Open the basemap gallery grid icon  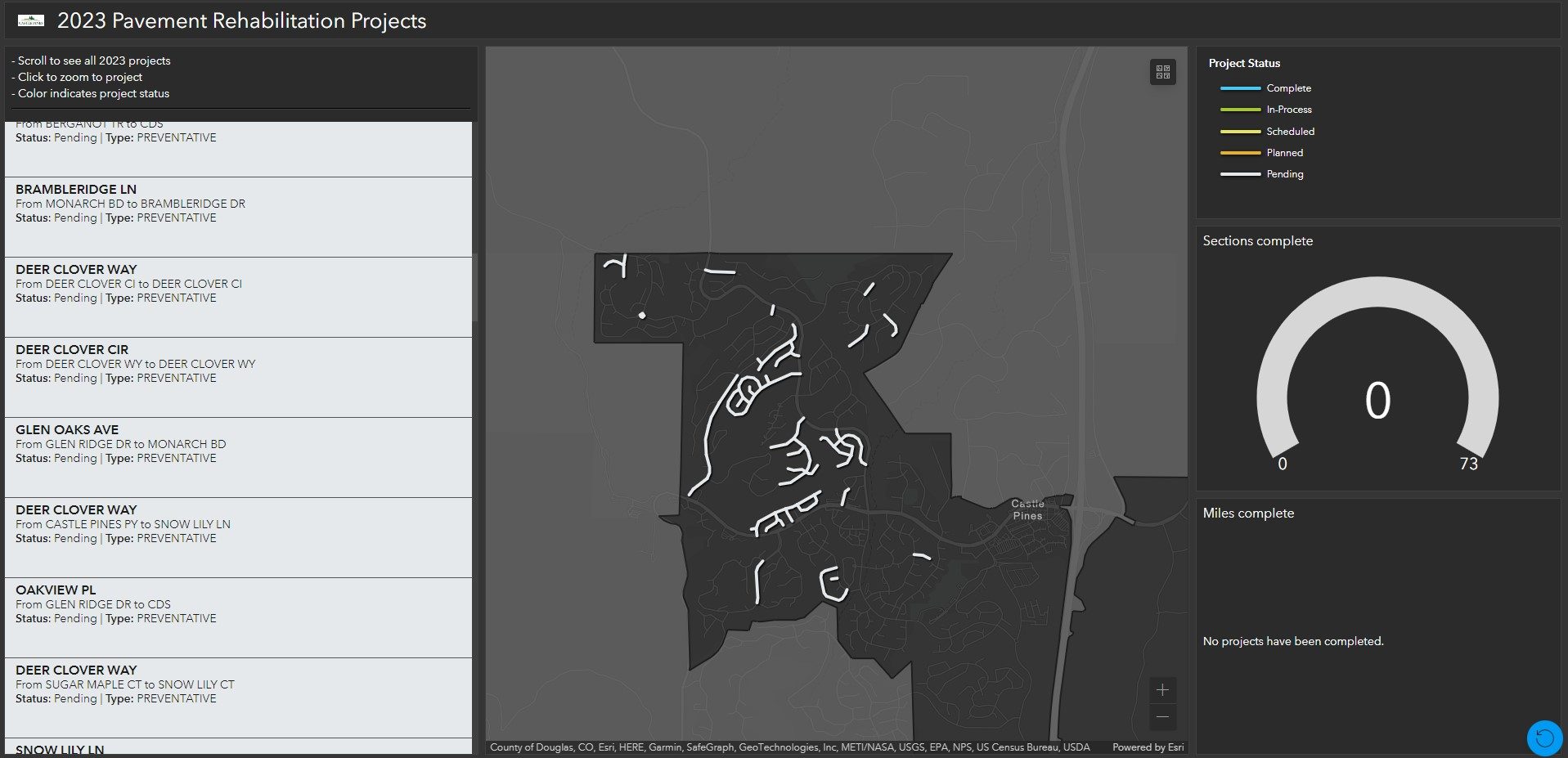[x=1162, y=72]
